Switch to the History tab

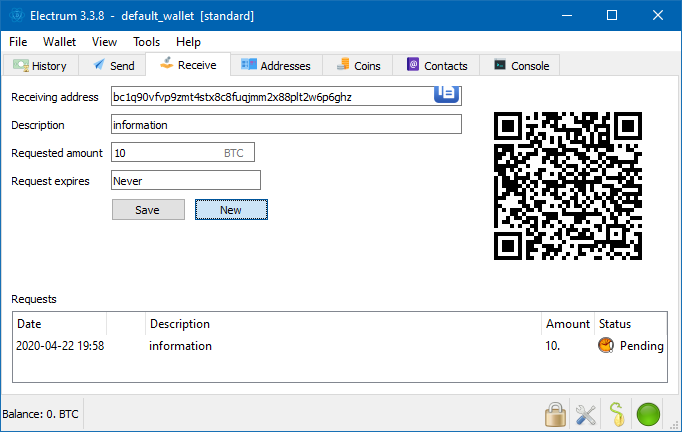[x=40, y=66]
